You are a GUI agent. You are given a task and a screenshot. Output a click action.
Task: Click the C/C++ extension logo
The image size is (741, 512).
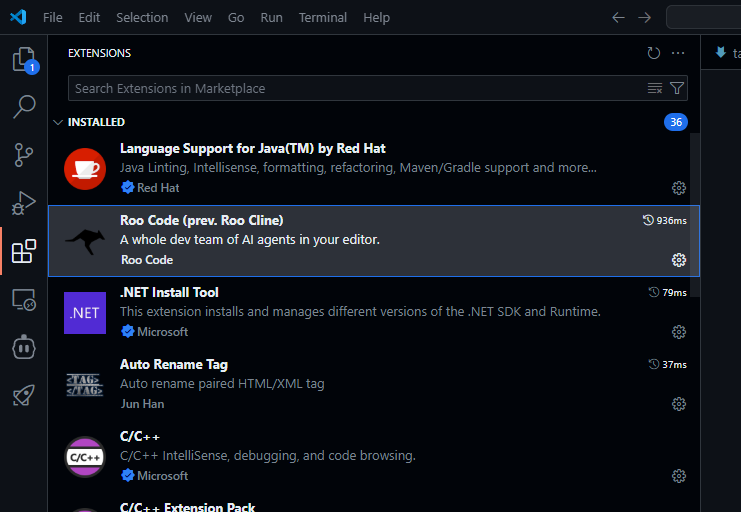[85, 457]
